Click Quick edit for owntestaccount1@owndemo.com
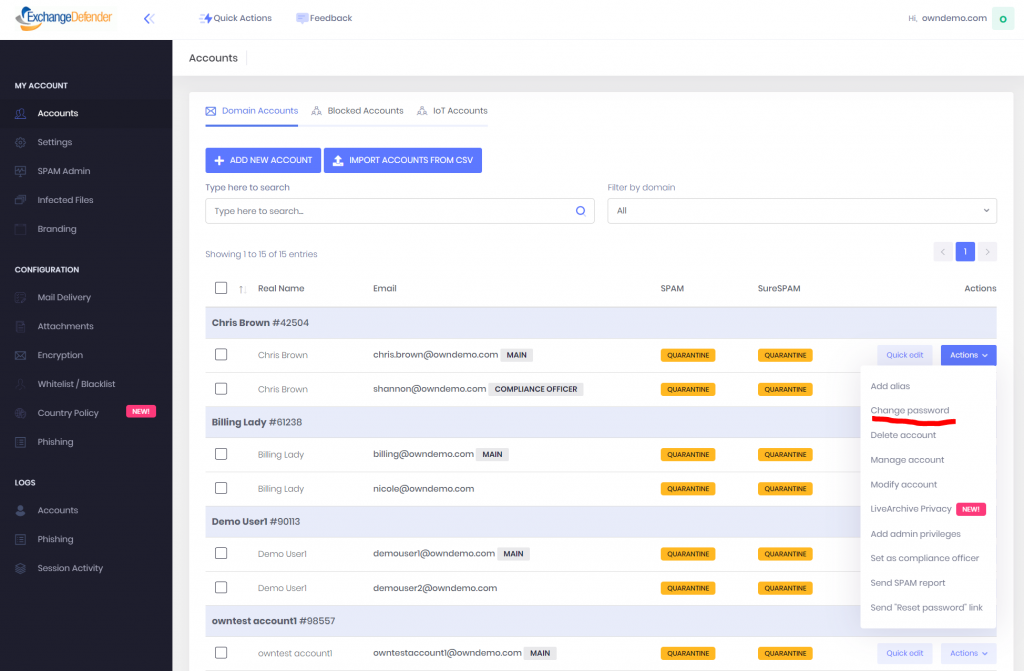 (904, 653)
